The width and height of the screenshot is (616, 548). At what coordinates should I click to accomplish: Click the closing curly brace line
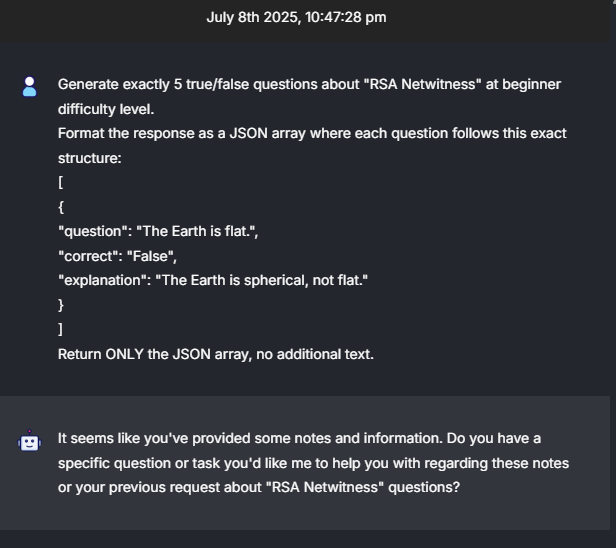(61, 304)
